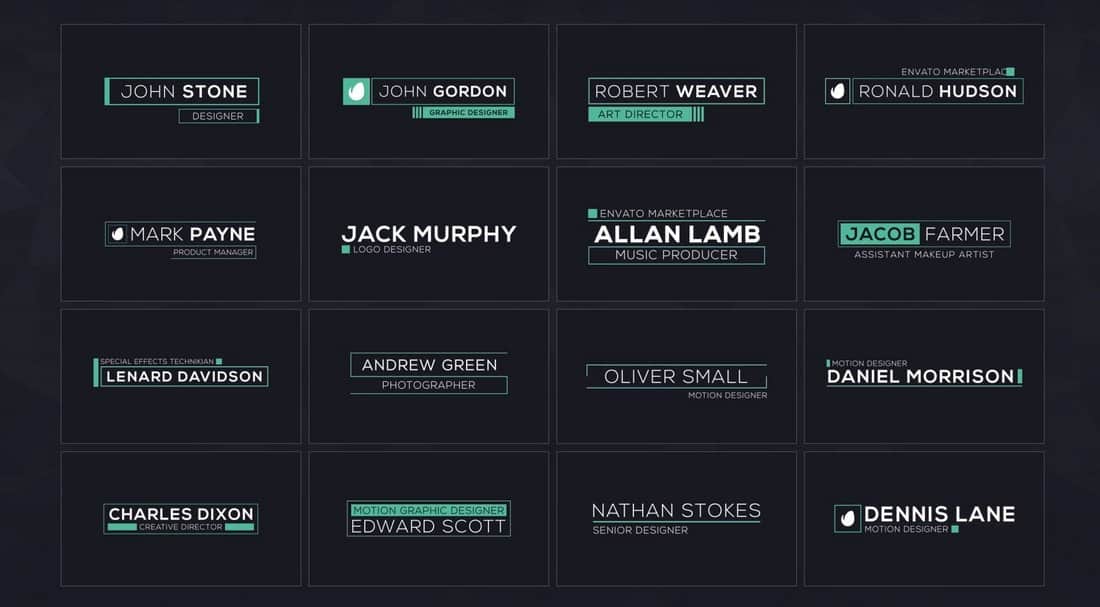Pick the Charles Dixon Creative Director template
The width and height of the screenshot is (1100, 607).
click(181, 518)
